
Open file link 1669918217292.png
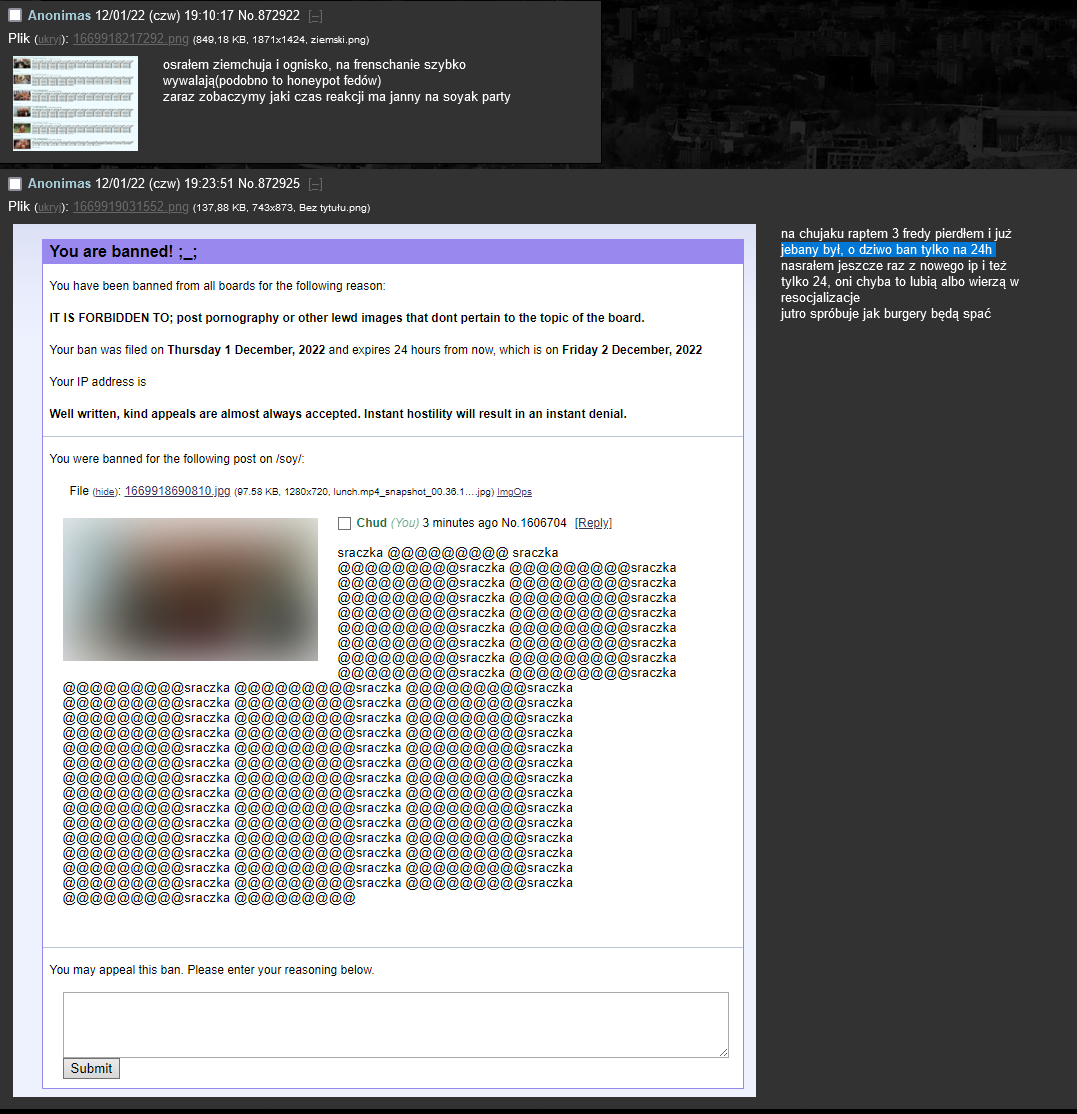click(130, 39)
